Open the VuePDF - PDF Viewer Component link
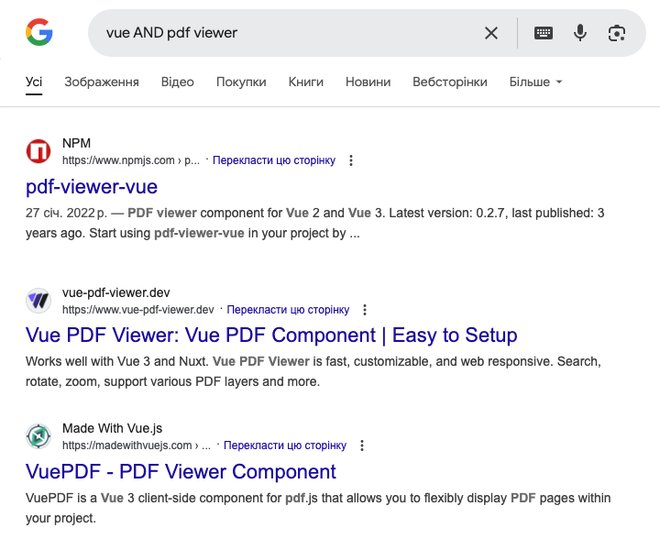 coord(181,471)
